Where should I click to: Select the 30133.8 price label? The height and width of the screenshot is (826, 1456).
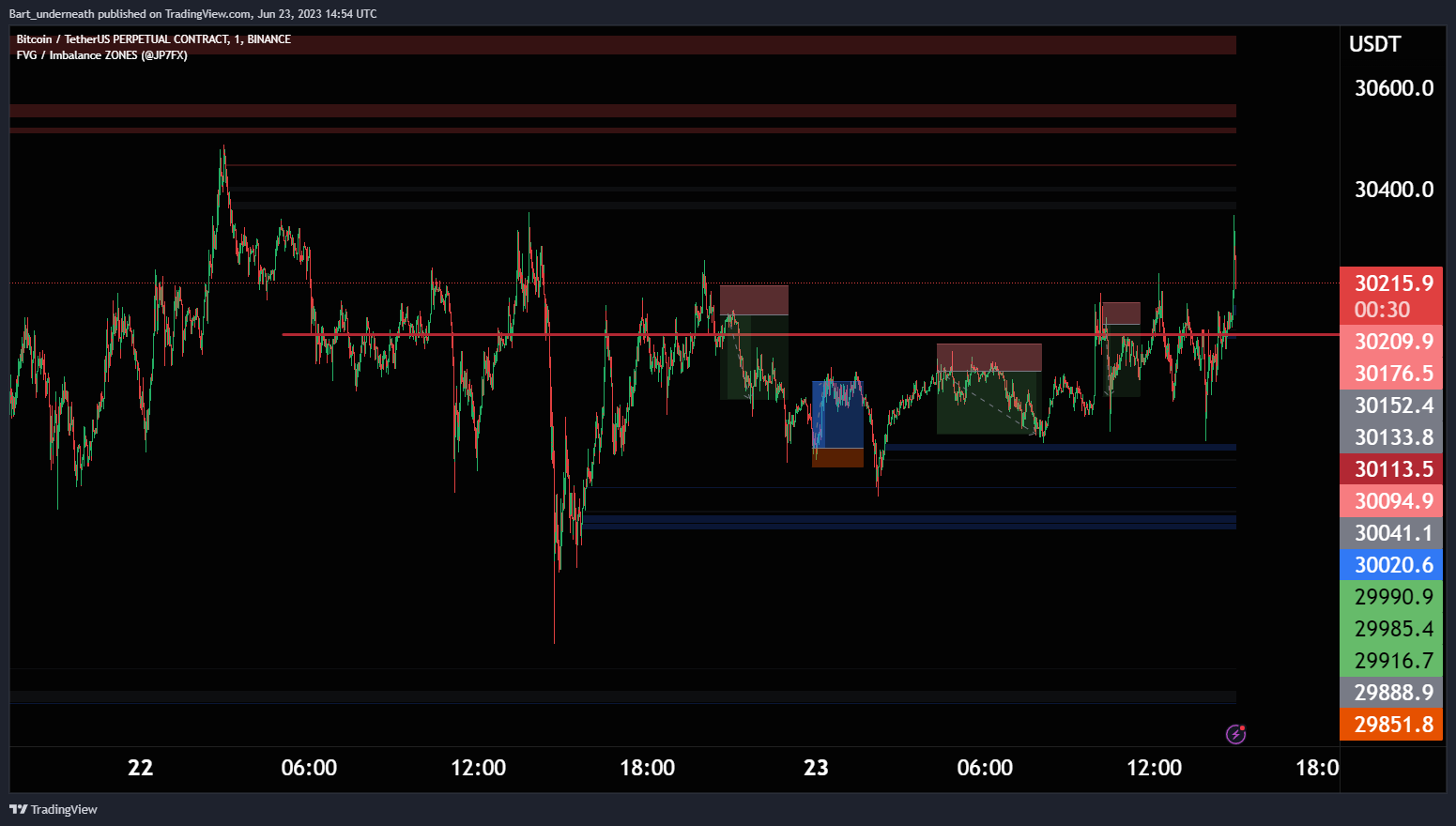click(x=1393, y=437)
